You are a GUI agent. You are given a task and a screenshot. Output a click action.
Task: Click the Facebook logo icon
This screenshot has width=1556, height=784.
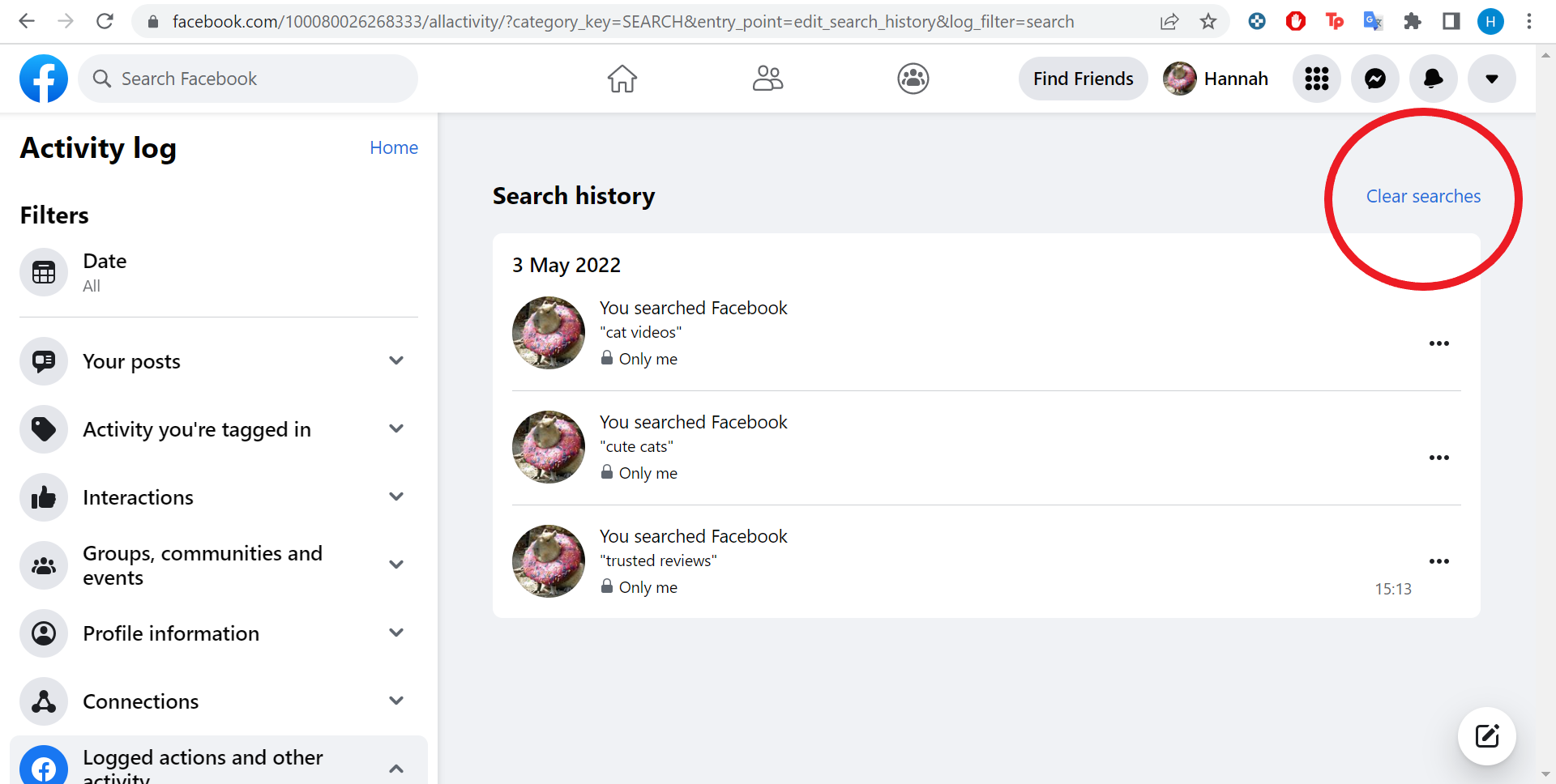[44, 79]
